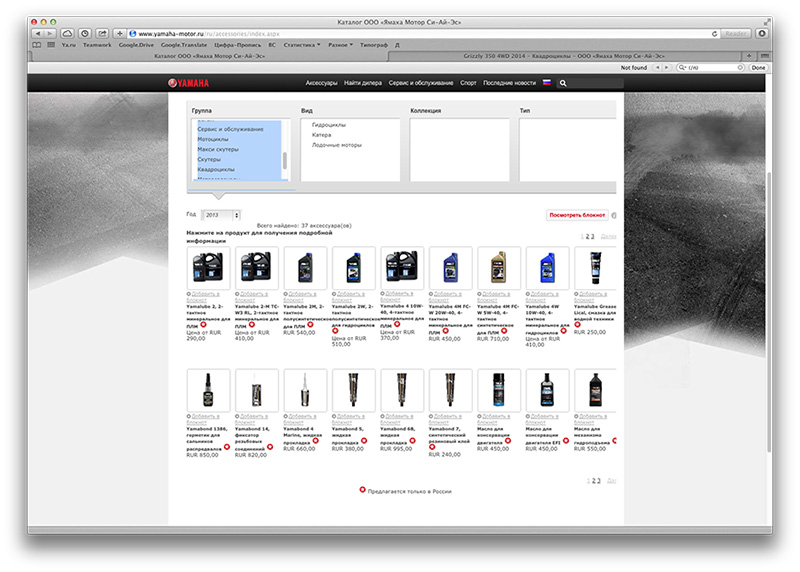This screenshot has height=572, width=800.
Task: Open the Год 2013 year dropdown
Action: 221,215
